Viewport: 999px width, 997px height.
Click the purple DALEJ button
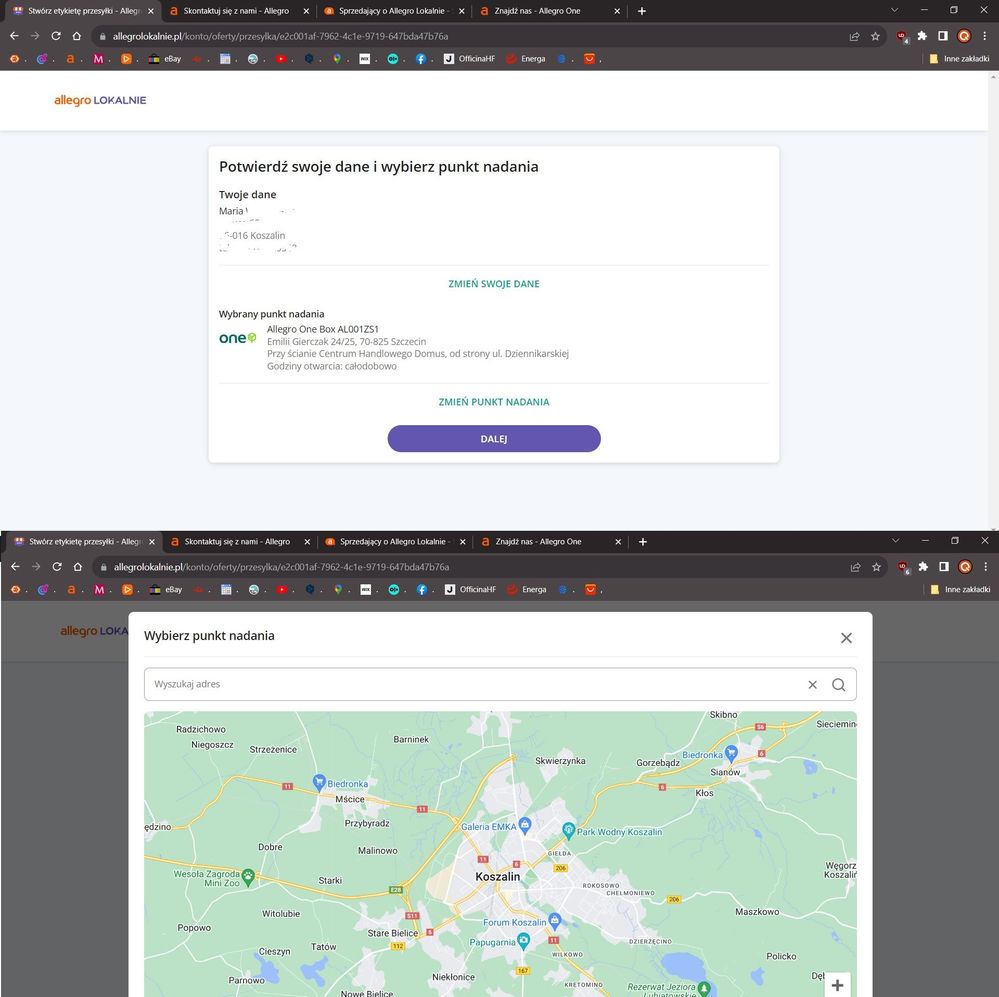(x=494, y=439)
